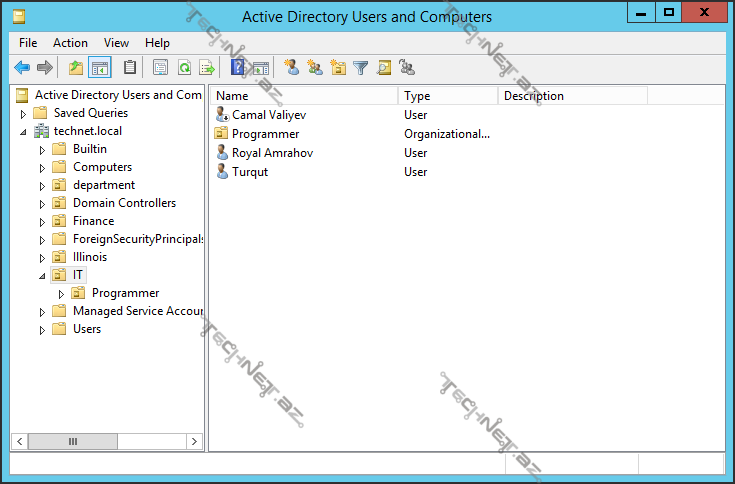Create a new user with toolbar icon
The height and width of the screenshot is (484, 735).
292,68
